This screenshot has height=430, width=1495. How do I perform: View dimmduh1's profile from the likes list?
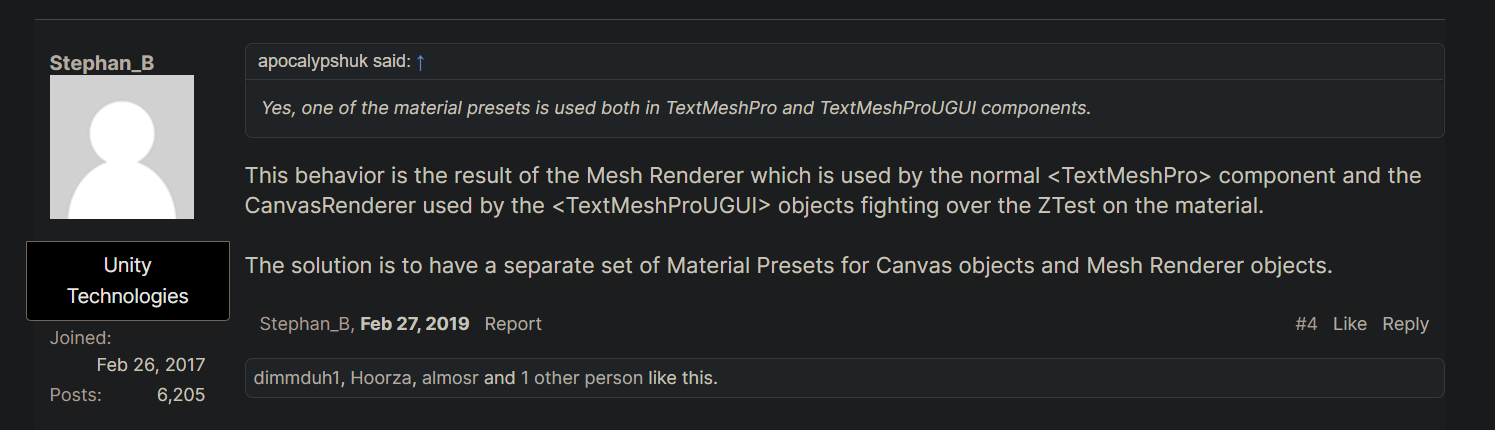pos(297,378)
